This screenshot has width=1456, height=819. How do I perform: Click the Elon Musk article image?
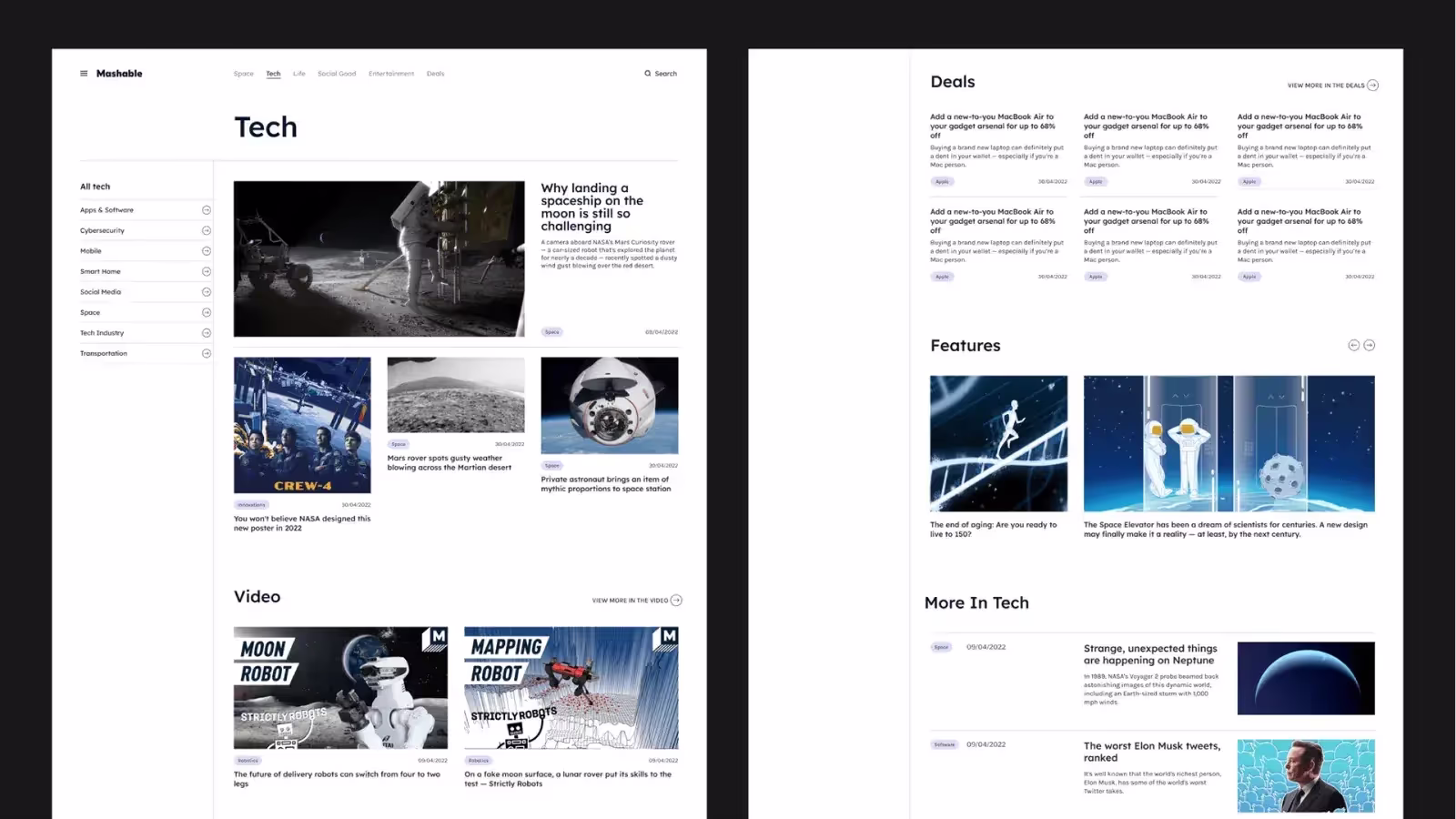click(1305, 775)
